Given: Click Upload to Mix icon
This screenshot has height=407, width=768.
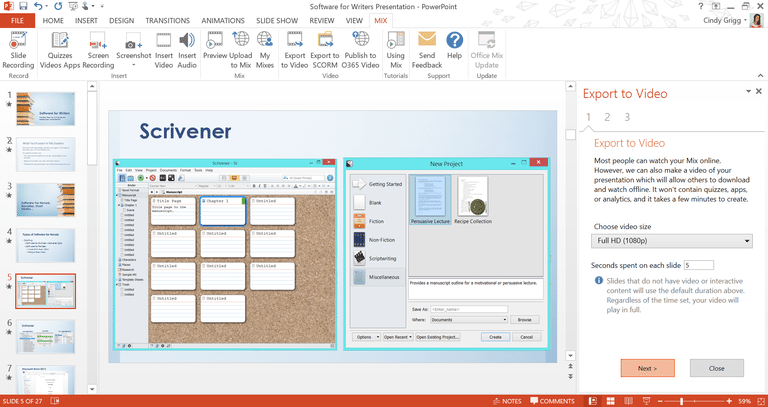Looking at the screenshot, I should (240, 40).
